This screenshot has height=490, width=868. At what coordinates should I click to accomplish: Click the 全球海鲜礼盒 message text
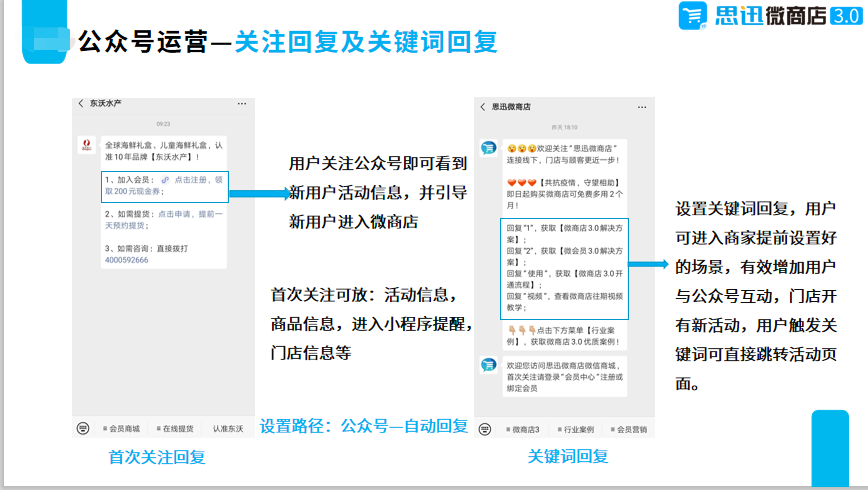coord(164,151)
